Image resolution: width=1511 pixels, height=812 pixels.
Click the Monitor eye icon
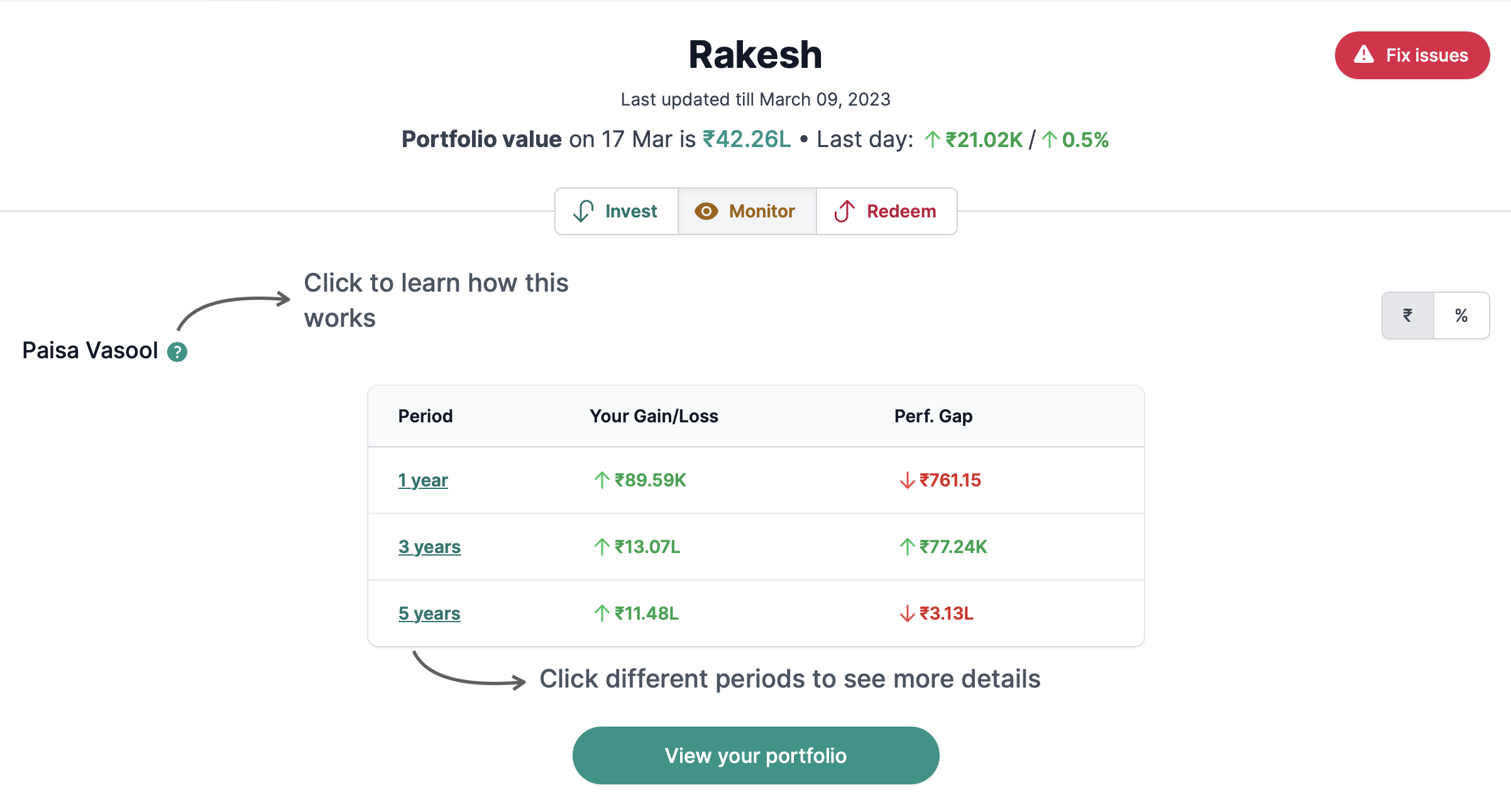[706, 211]
